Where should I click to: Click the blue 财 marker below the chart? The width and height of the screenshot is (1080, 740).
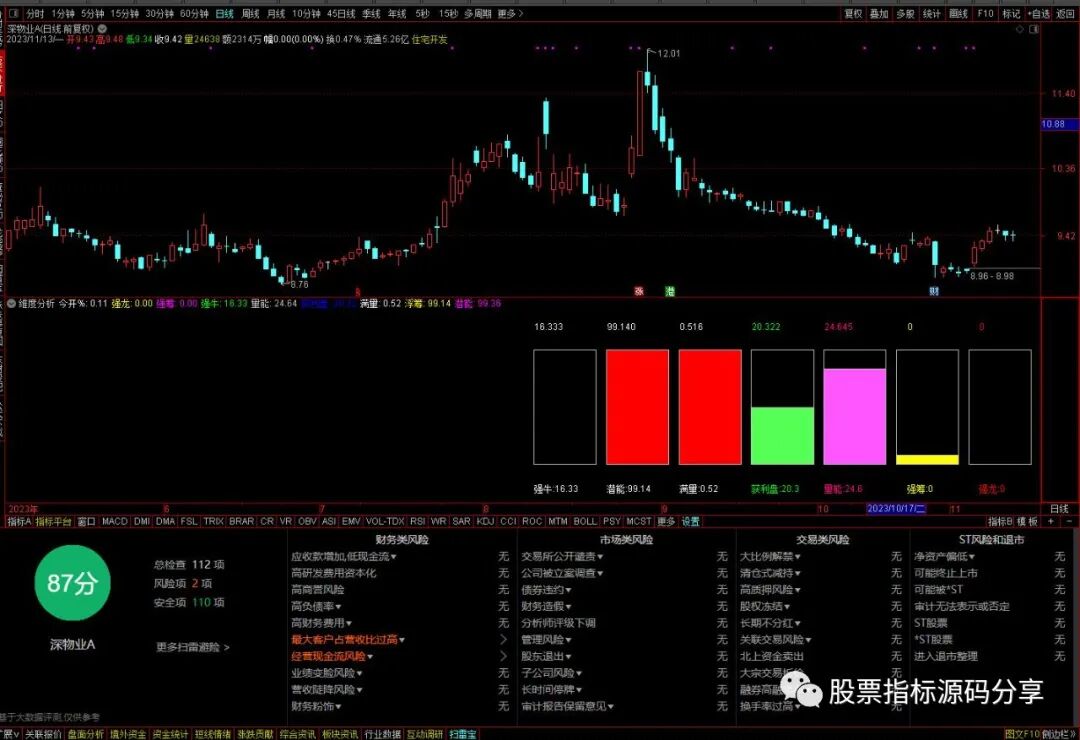(x=934, y=291)
